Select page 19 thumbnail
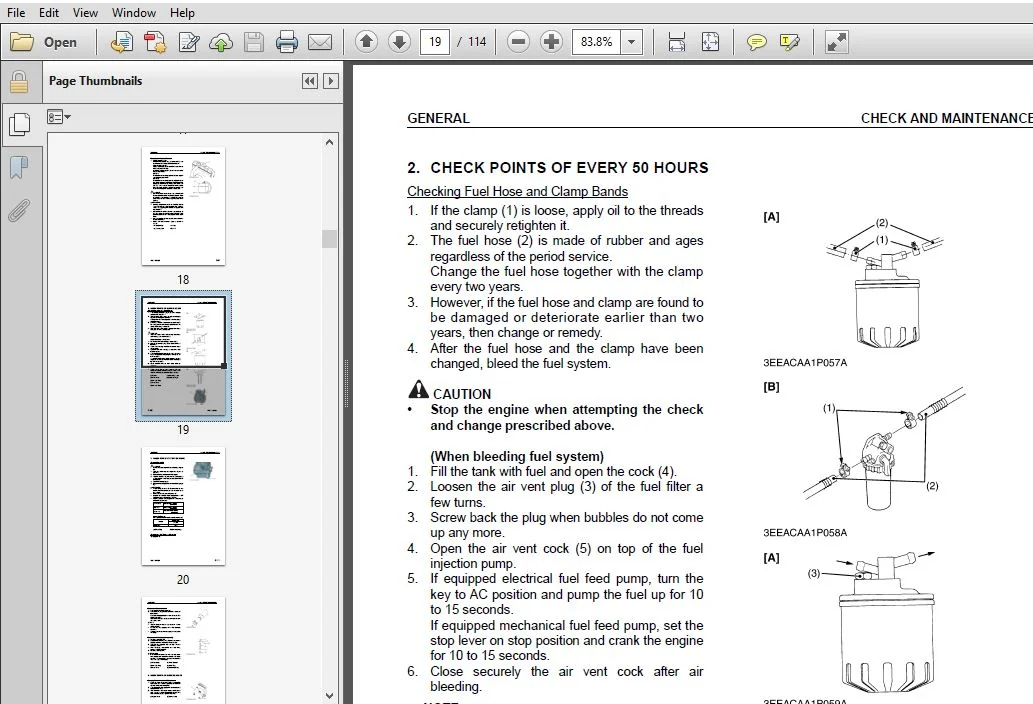 pyautogui.click(x=183, y=356)
